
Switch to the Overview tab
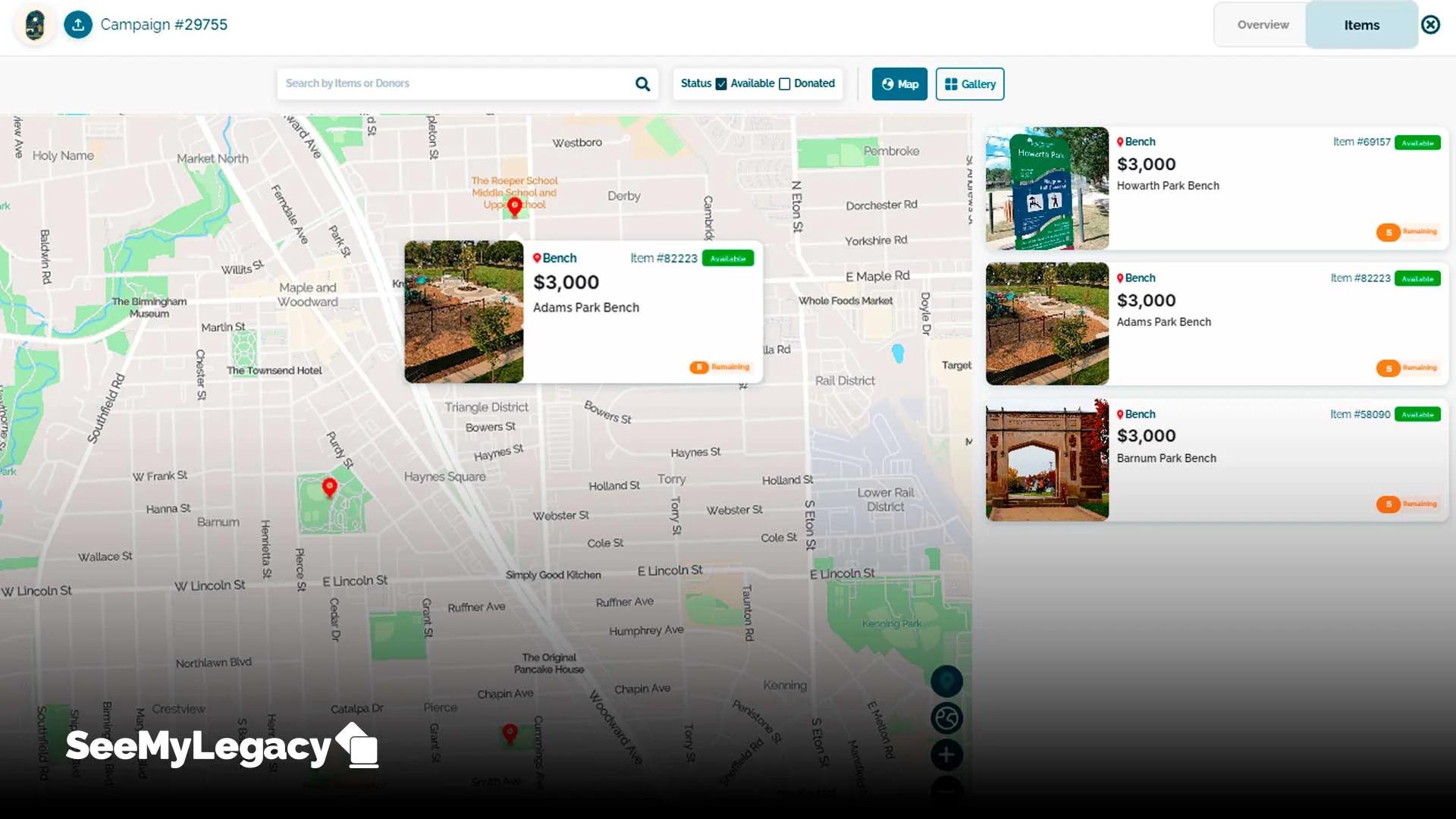pos(1263,25)
